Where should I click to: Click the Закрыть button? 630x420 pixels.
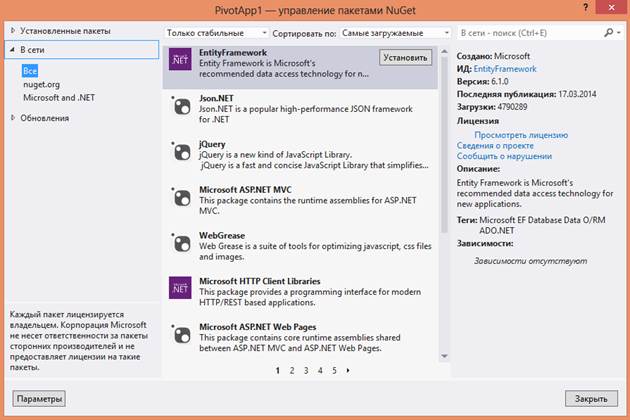[x=591, y=399]
